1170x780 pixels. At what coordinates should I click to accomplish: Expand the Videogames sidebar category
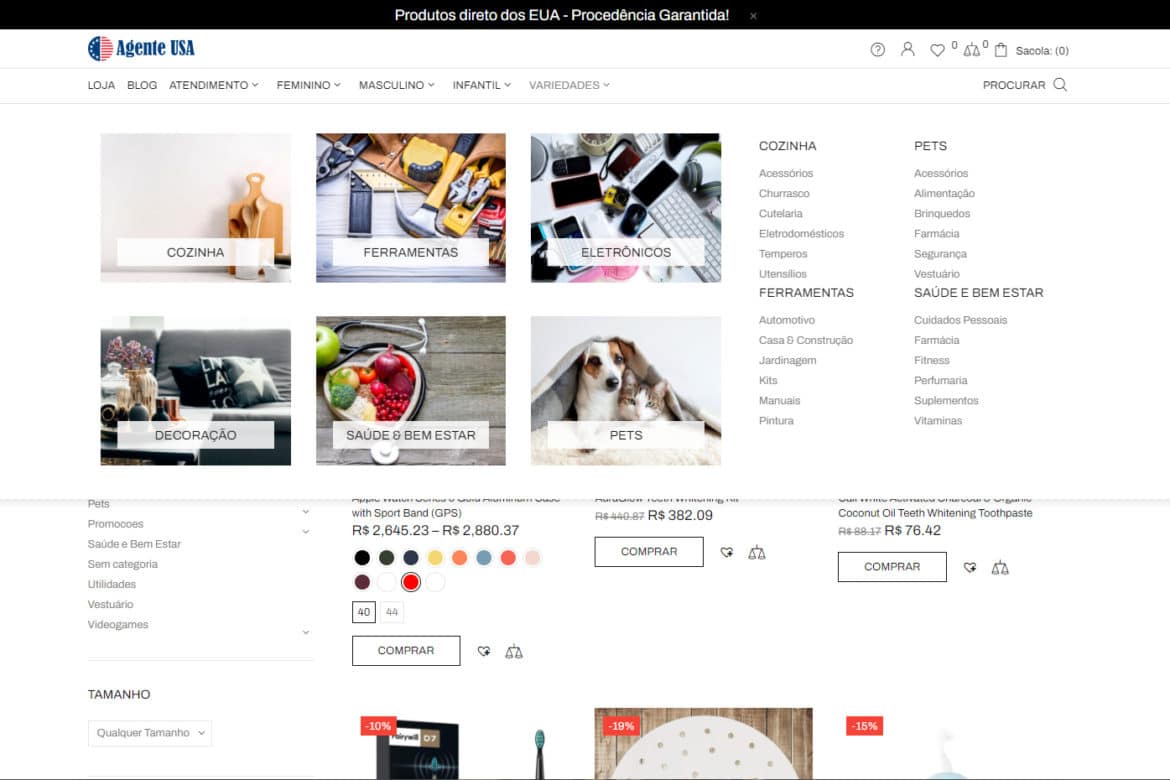(x=306, y=633)
